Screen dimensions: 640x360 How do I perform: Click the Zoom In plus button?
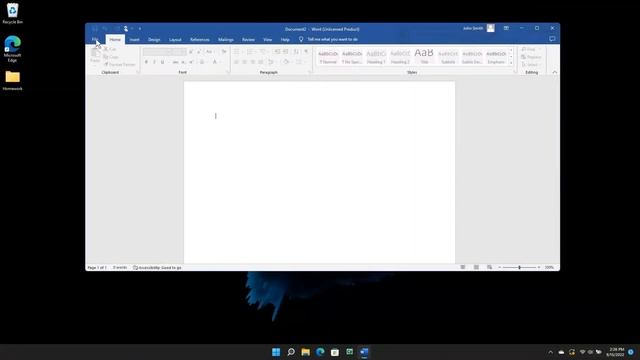539,267
